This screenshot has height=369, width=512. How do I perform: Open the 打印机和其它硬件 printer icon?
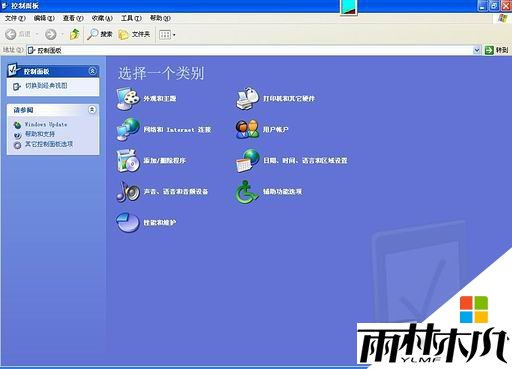pos(247,99)
